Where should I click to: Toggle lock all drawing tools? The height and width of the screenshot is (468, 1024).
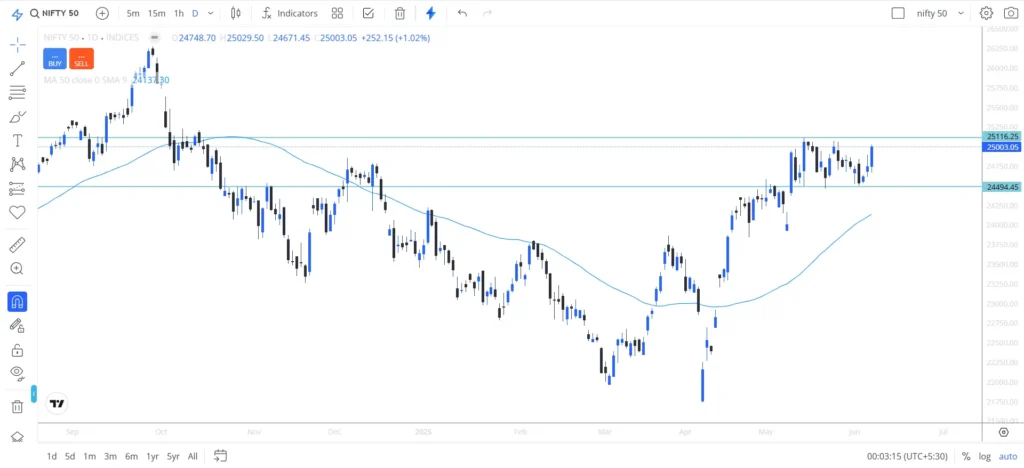point(18,350)
